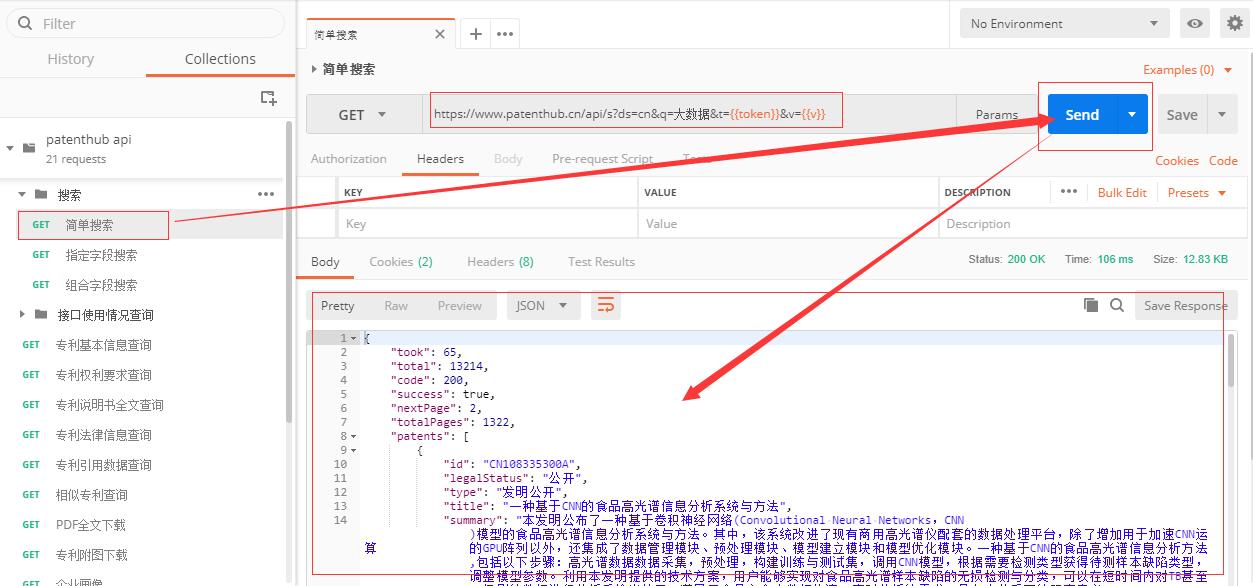
Task: Open the No Environment dropdown
Action: [x=1064, y=24]
